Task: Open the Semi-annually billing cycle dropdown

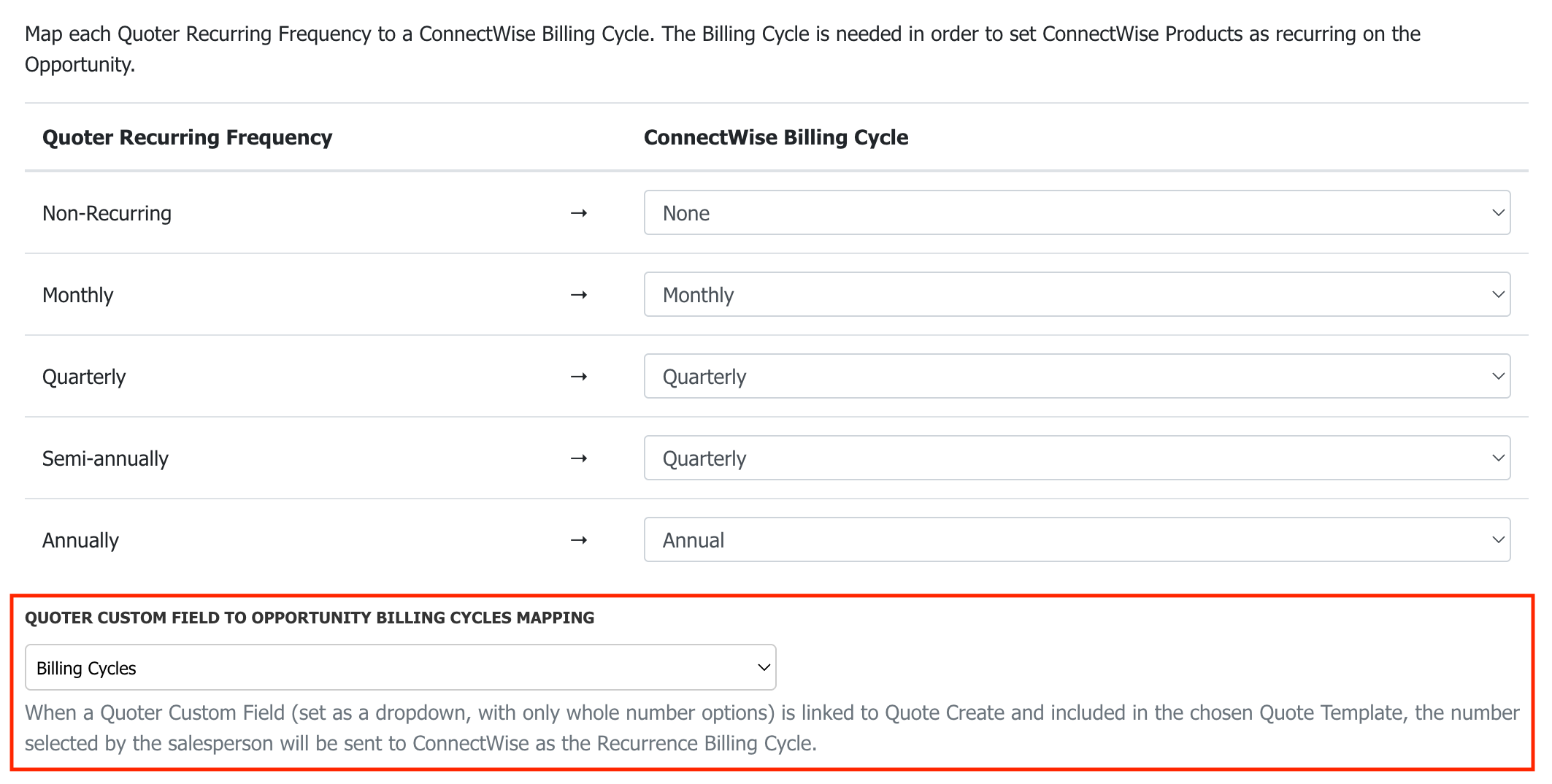Action: click(1077, 458)
